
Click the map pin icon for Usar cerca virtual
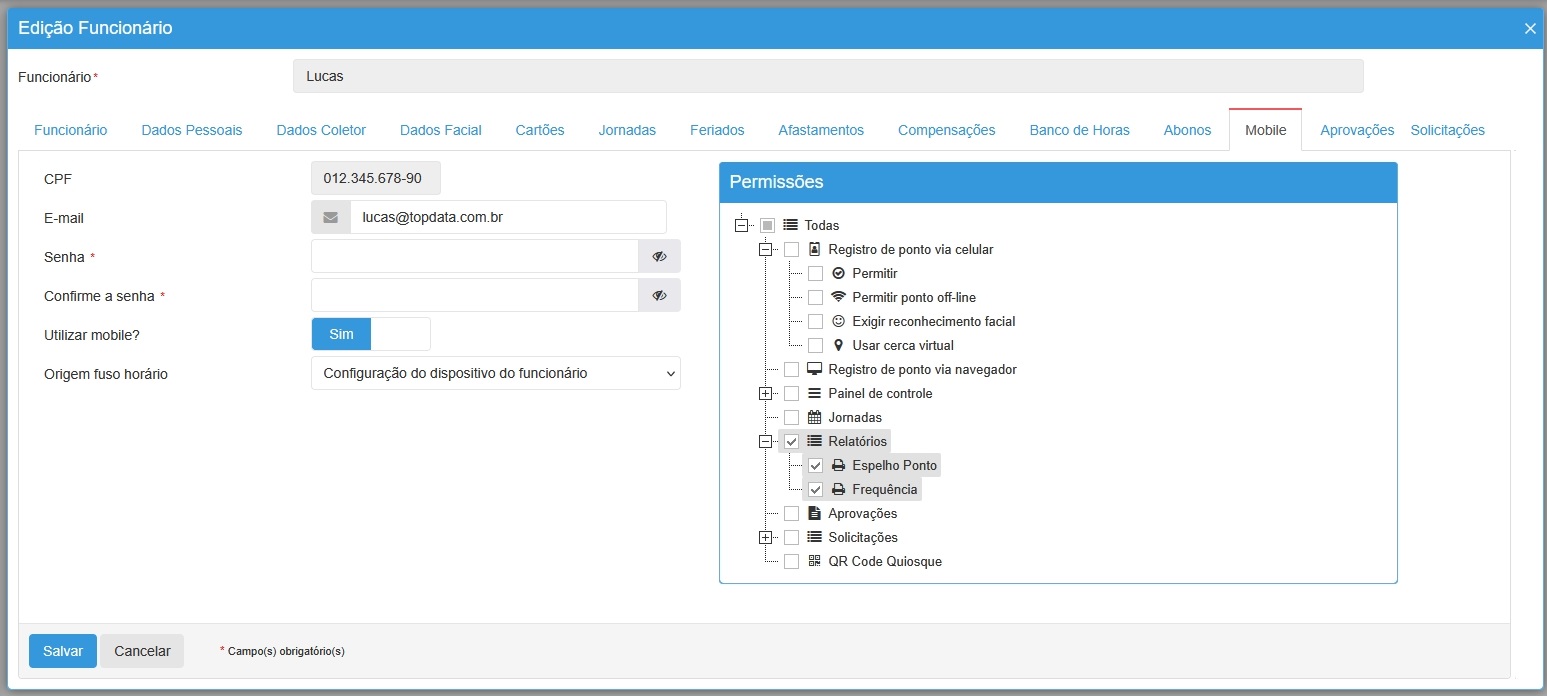[x=838, y=345]
